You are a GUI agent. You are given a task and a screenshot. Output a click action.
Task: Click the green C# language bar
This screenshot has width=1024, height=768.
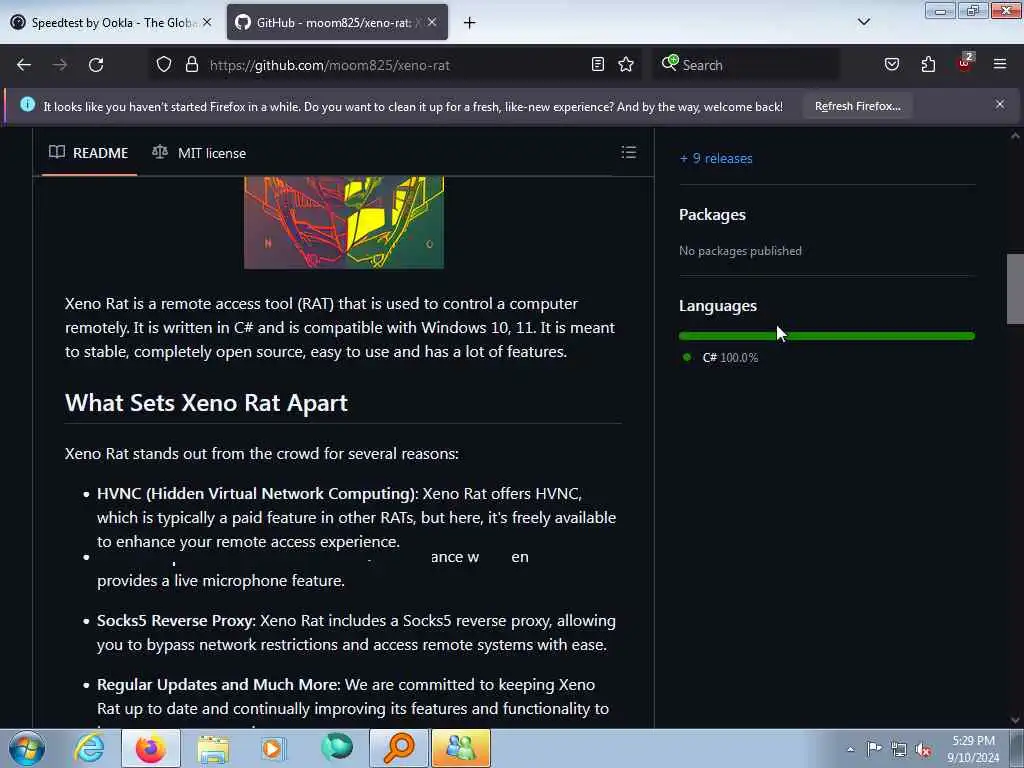827,336
